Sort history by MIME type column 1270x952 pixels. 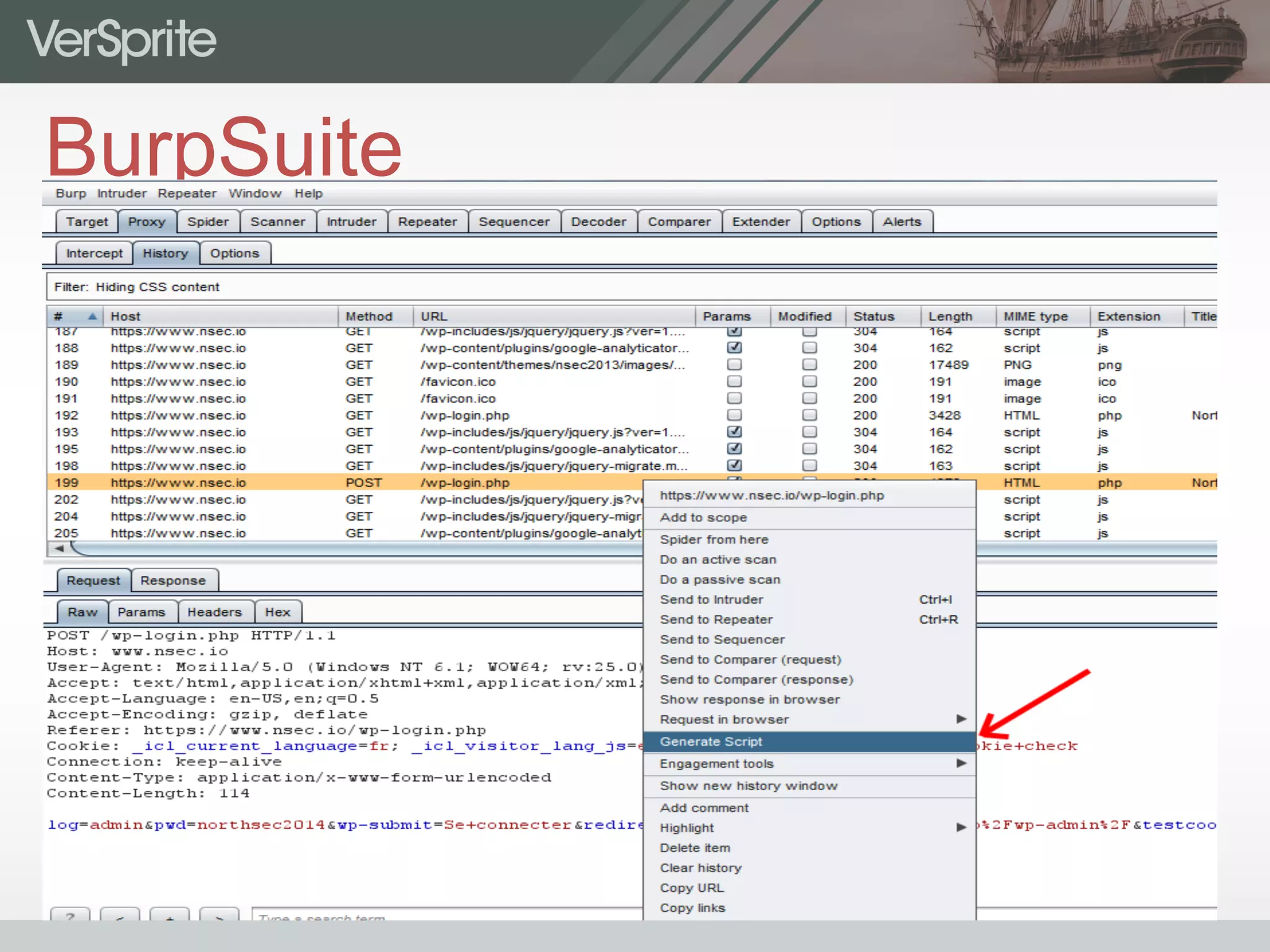pos(1042,317)
